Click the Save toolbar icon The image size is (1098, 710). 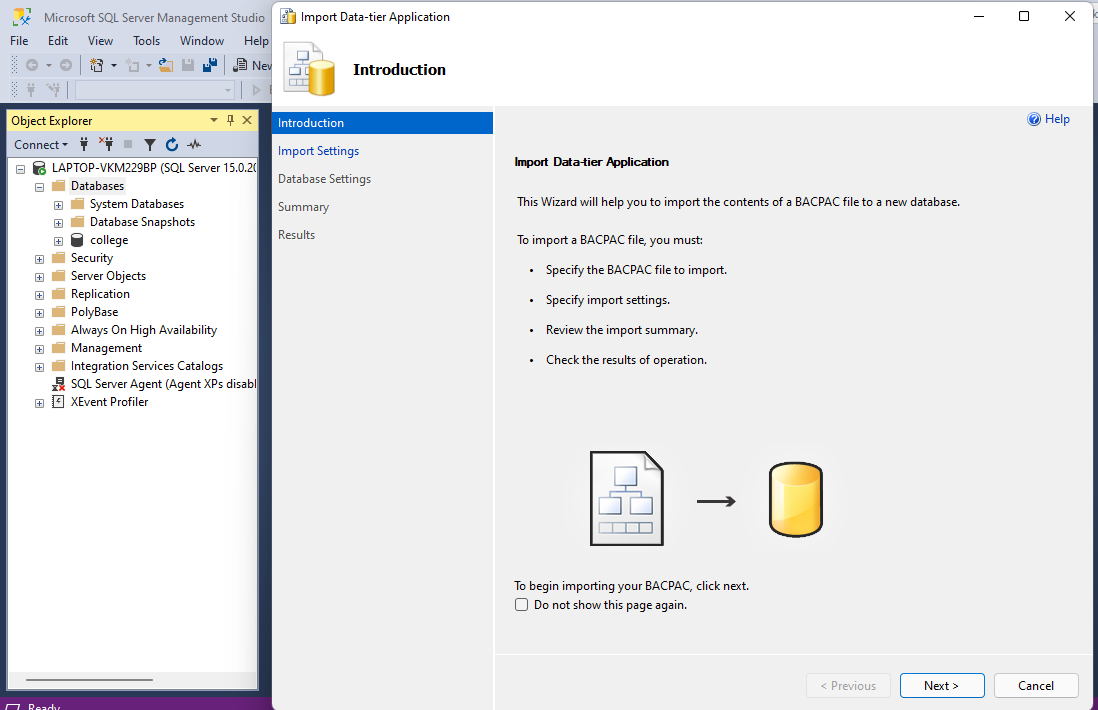coord(188,64)
